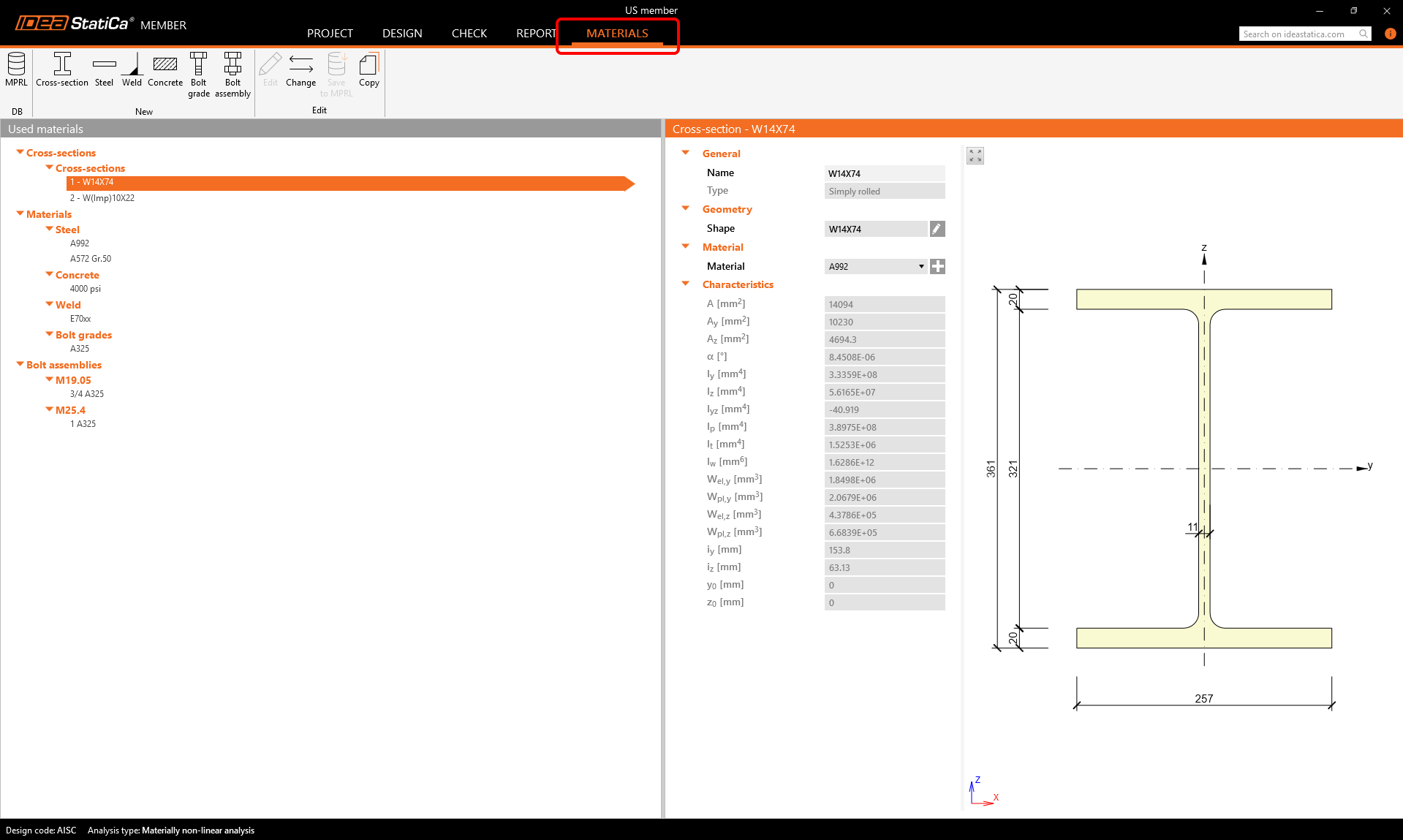Add a new Bolt assembly
Screen dimensions: 1403x840
pyautogui.click(x=232, y=73)
